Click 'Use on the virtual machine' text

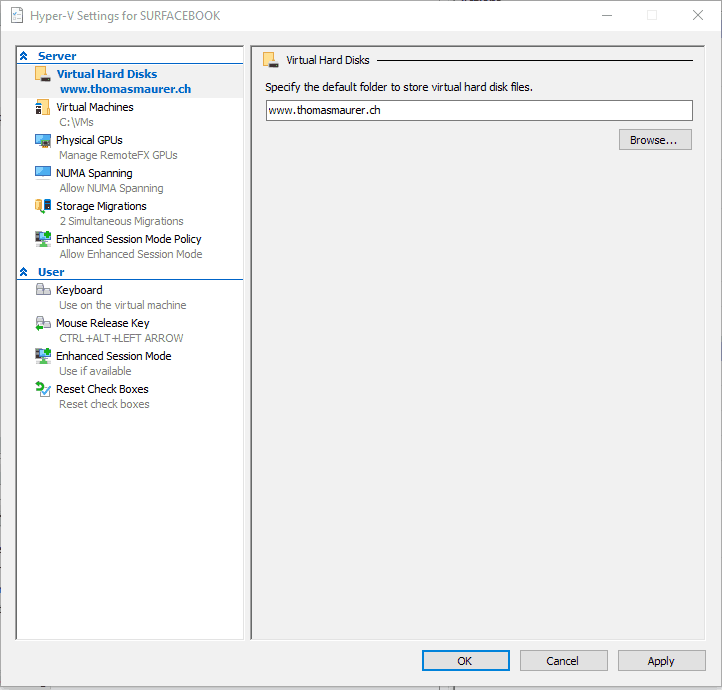123,305
